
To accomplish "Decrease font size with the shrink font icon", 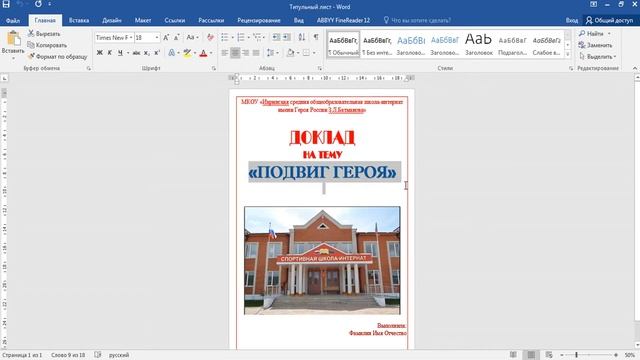I will tap(177, 38).
